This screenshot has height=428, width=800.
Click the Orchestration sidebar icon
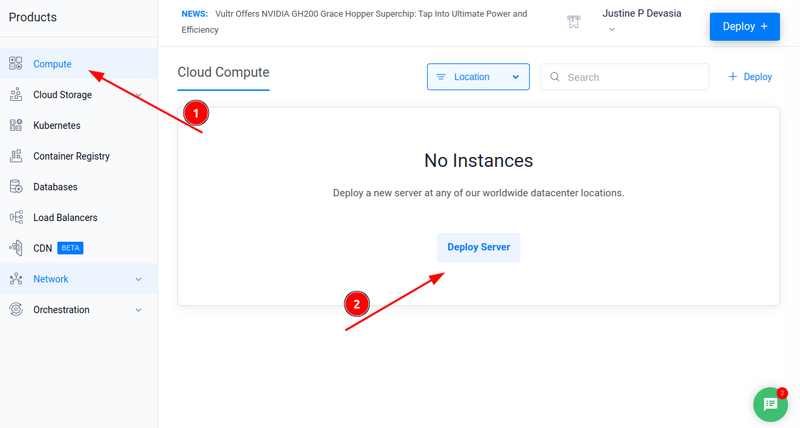16,309
